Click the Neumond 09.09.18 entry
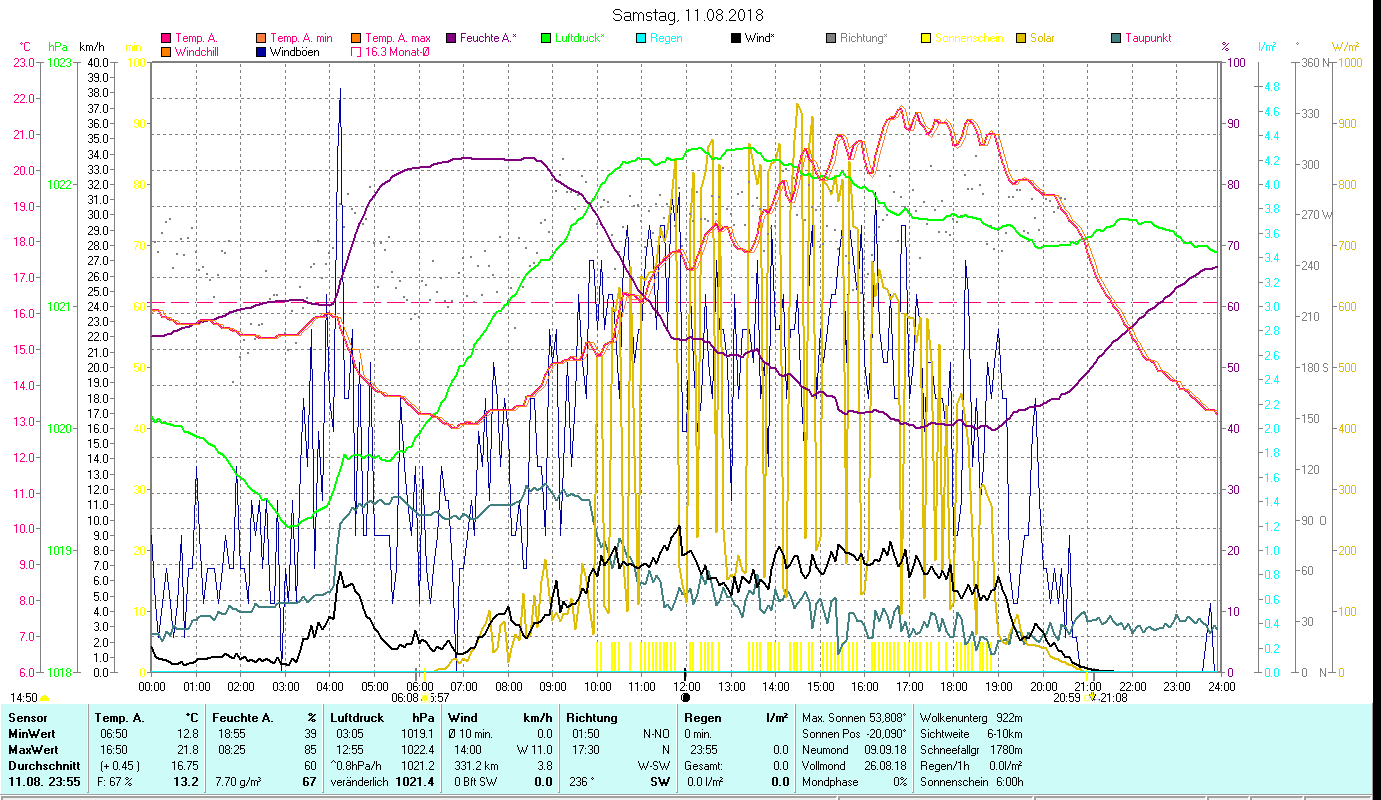Screen dimensions: 1381x800 point(853,750)
